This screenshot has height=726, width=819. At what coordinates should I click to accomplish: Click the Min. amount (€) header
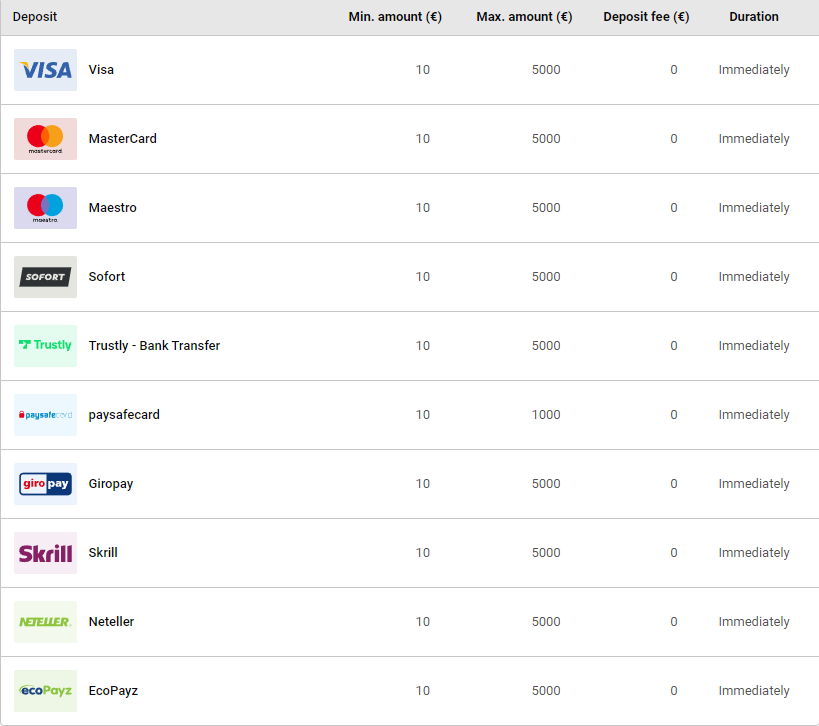(395, 17)
